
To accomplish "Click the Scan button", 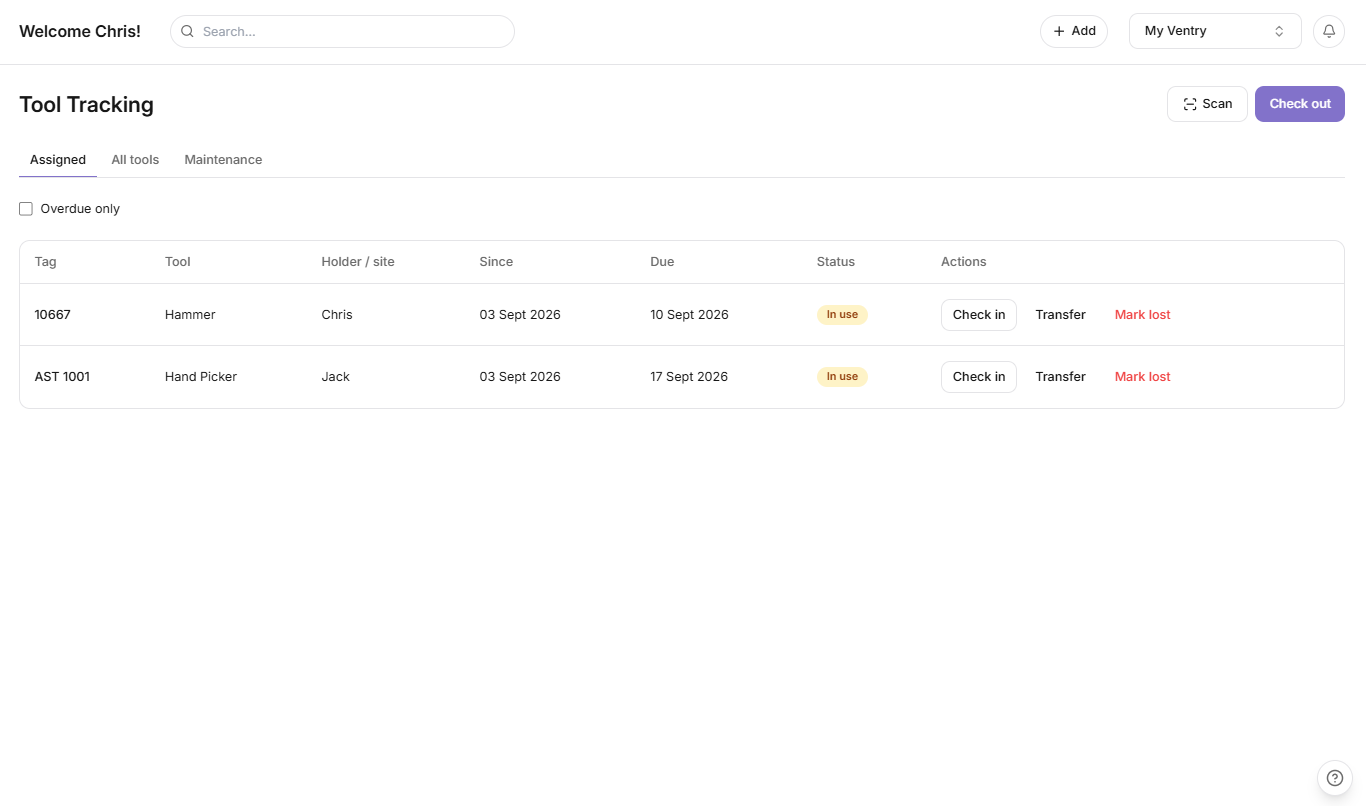I will (x=1207, y=104).
